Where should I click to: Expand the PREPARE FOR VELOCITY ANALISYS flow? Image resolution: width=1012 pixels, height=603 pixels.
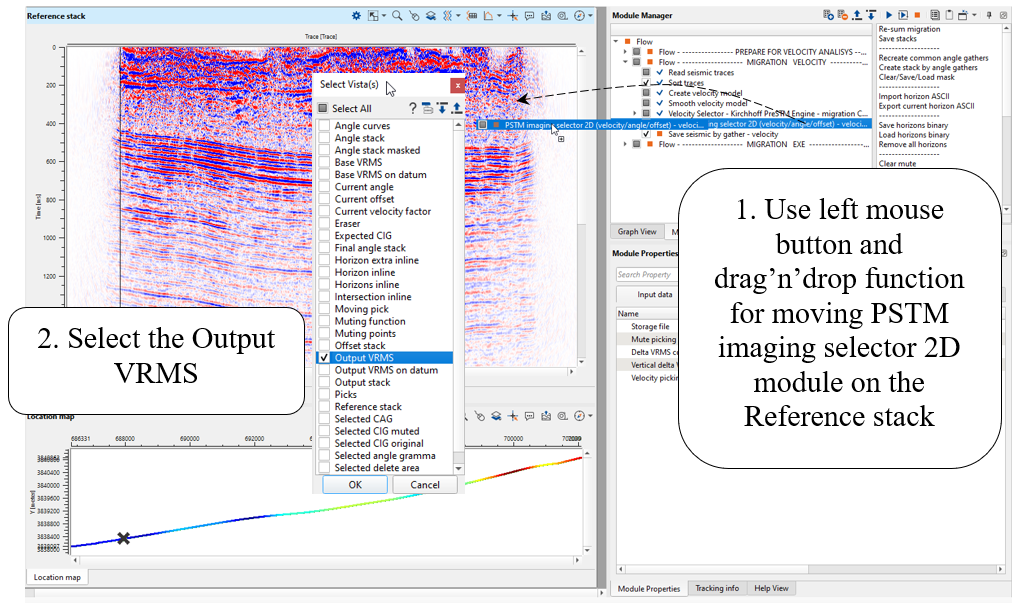(x=625, y=51)
